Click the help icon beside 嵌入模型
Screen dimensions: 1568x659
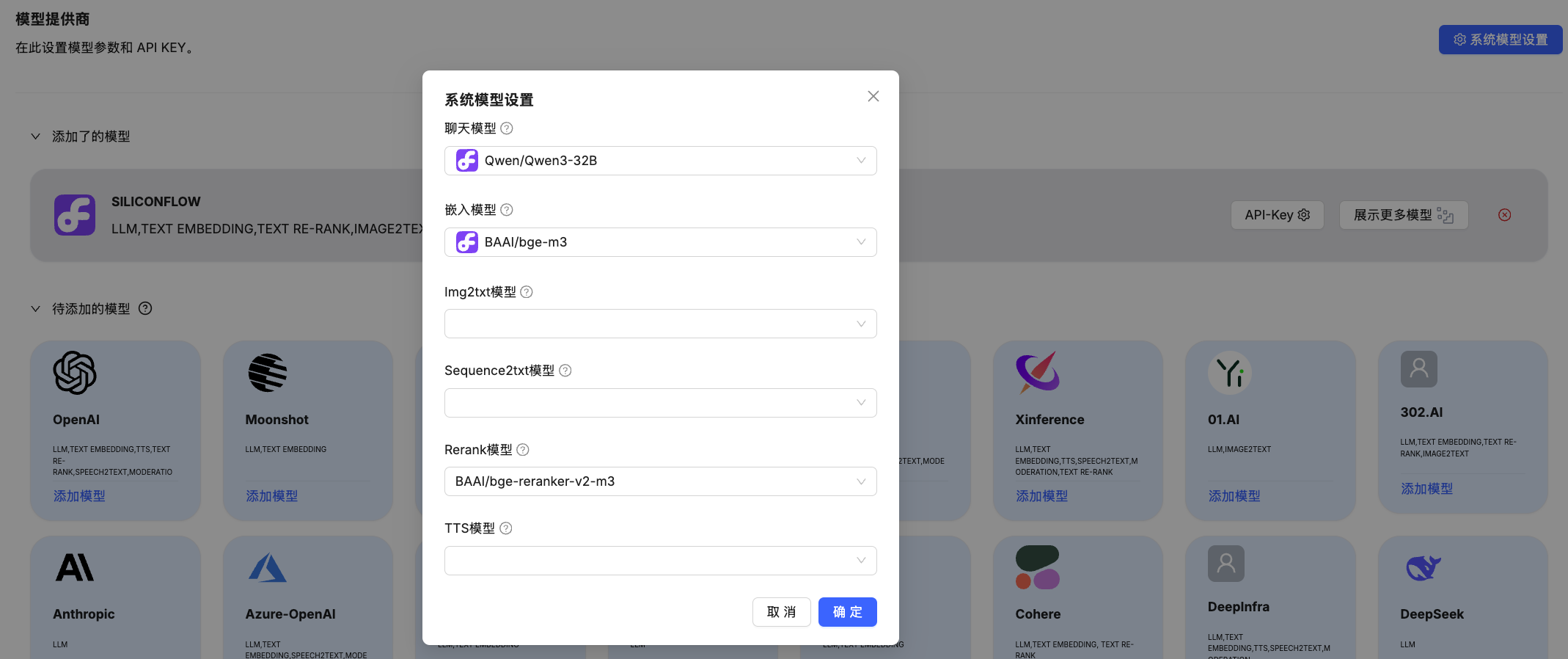pos(506,210)
